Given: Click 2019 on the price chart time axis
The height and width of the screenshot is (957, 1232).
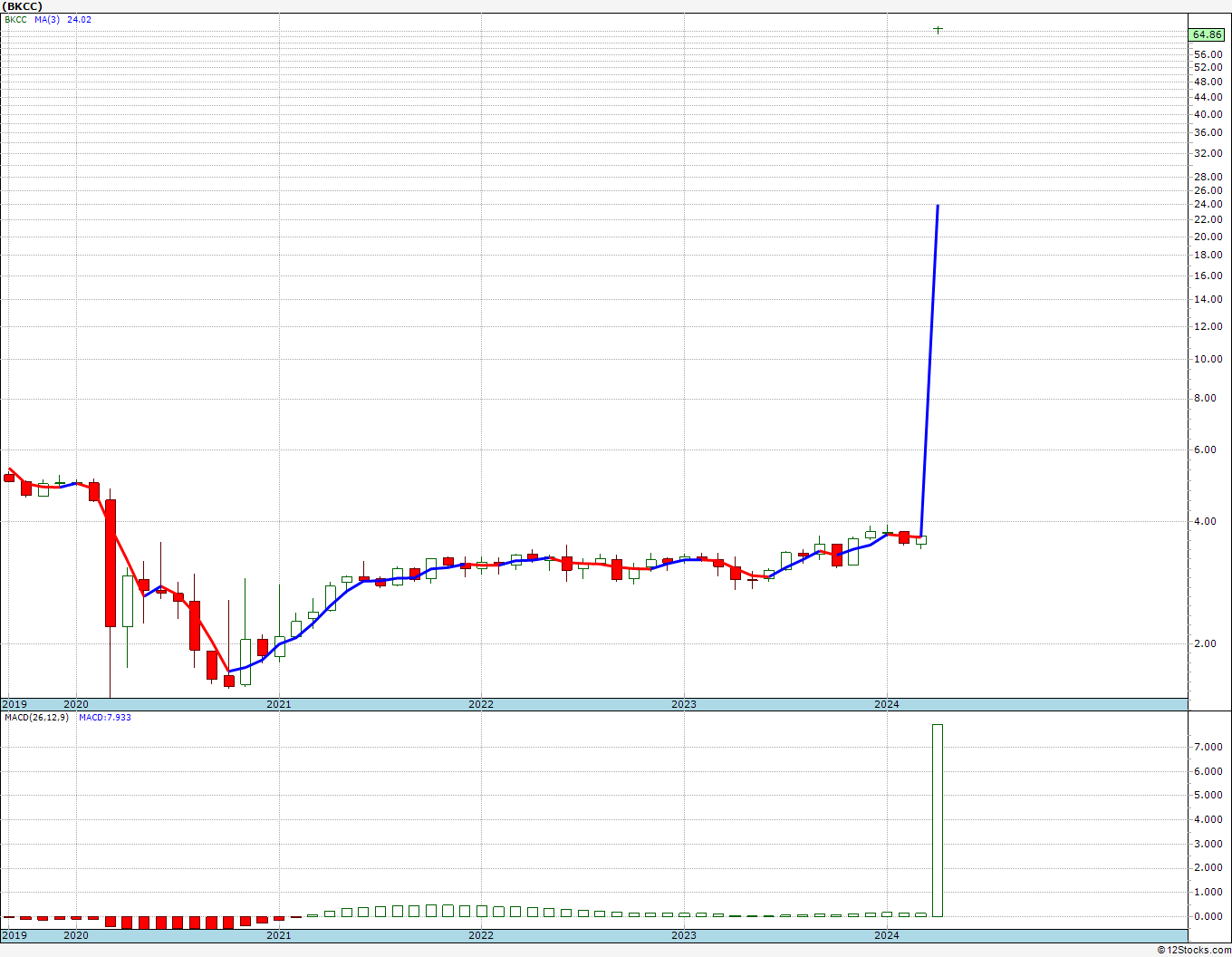Looking at the screenshot, I should 14,704.
